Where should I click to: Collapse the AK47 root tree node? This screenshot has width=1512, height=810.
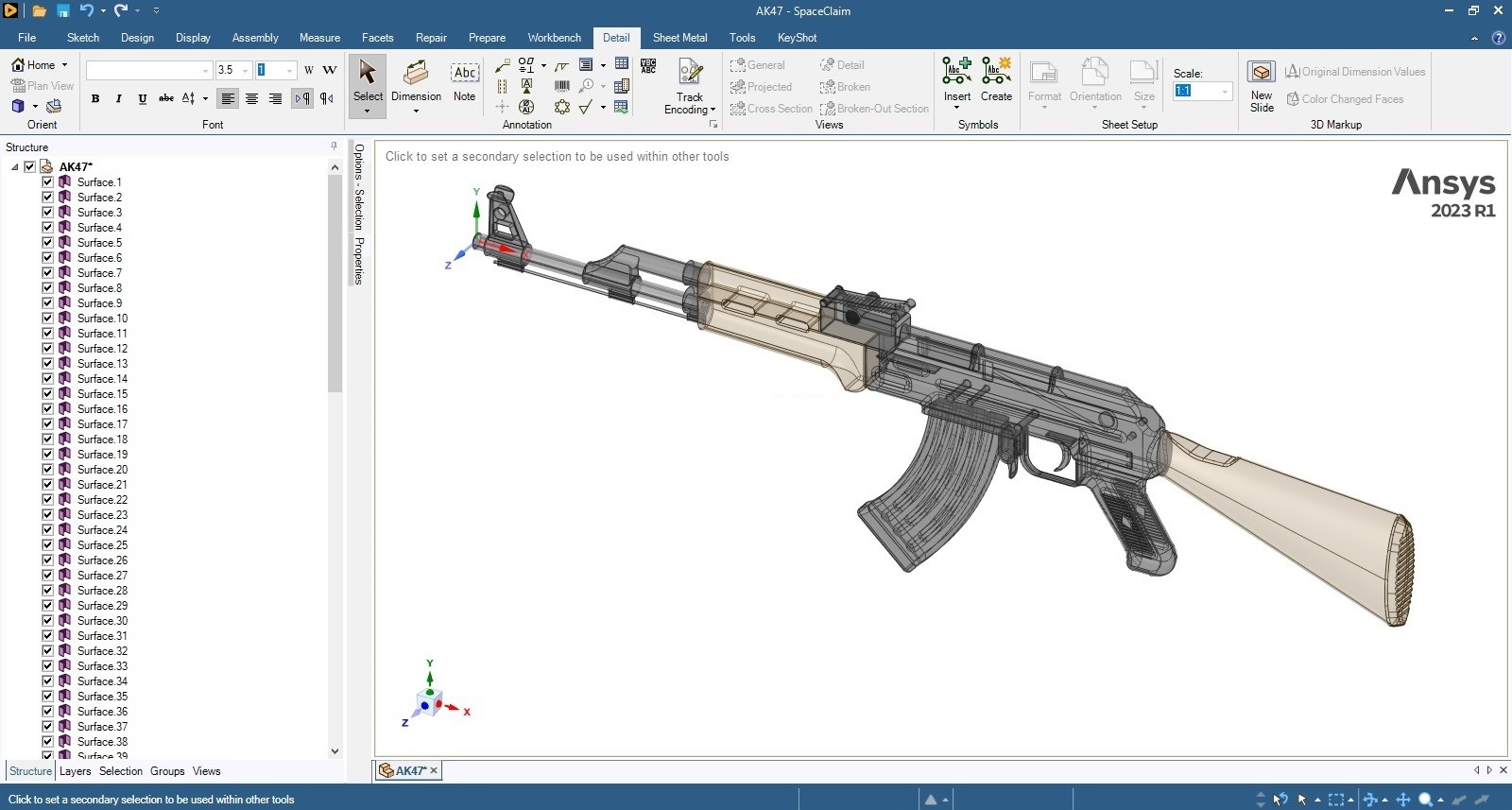[x=15, y=167]
